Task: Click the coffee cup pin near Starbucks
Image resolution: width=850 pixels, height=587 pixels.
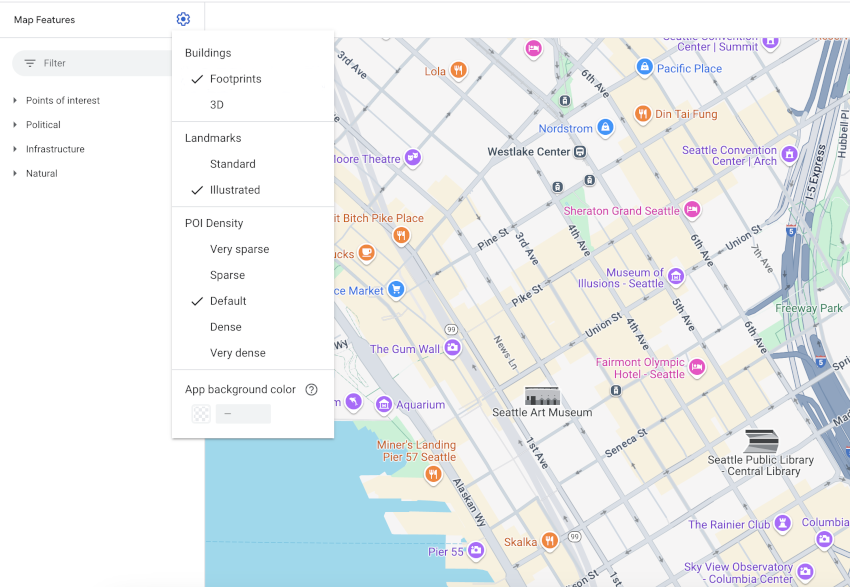Action: tap(366, 253)
